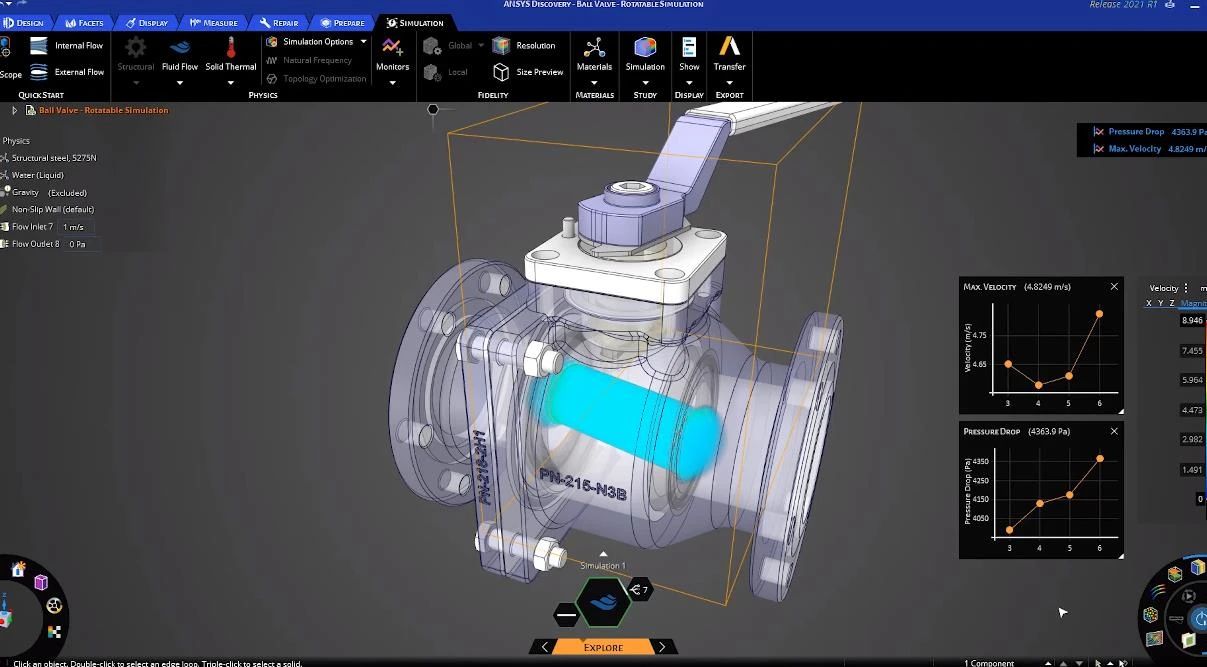The height and width of the screenshot is (667, 1207).
Task: Select velocity Z component in legend
Action: coord(1172,303)
